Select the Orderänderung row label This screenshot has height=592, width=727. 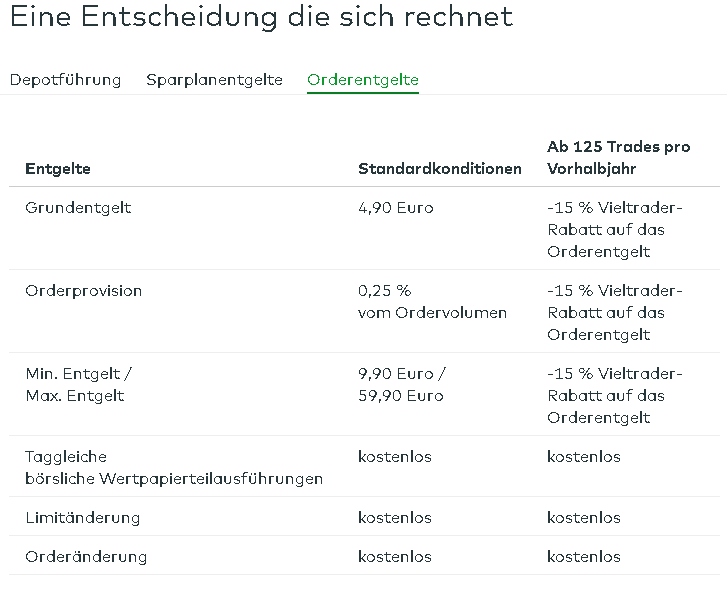86,557
